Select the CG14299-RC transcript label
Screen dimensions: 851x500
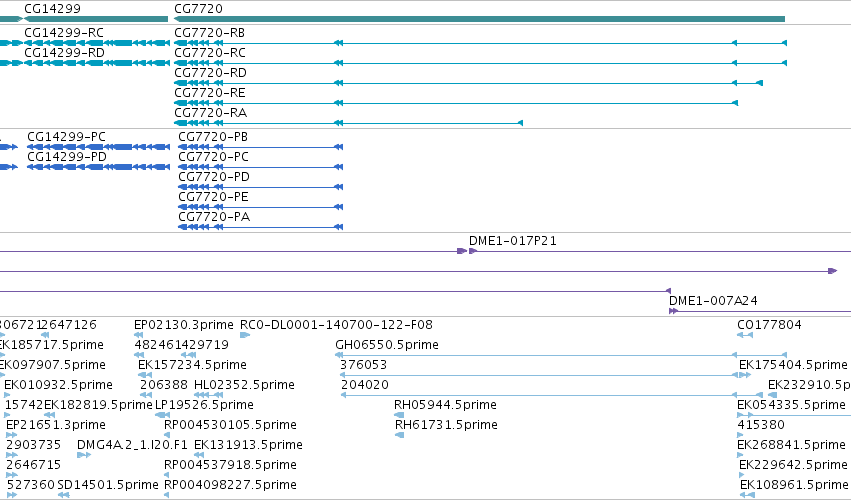(x=64, y=33)
